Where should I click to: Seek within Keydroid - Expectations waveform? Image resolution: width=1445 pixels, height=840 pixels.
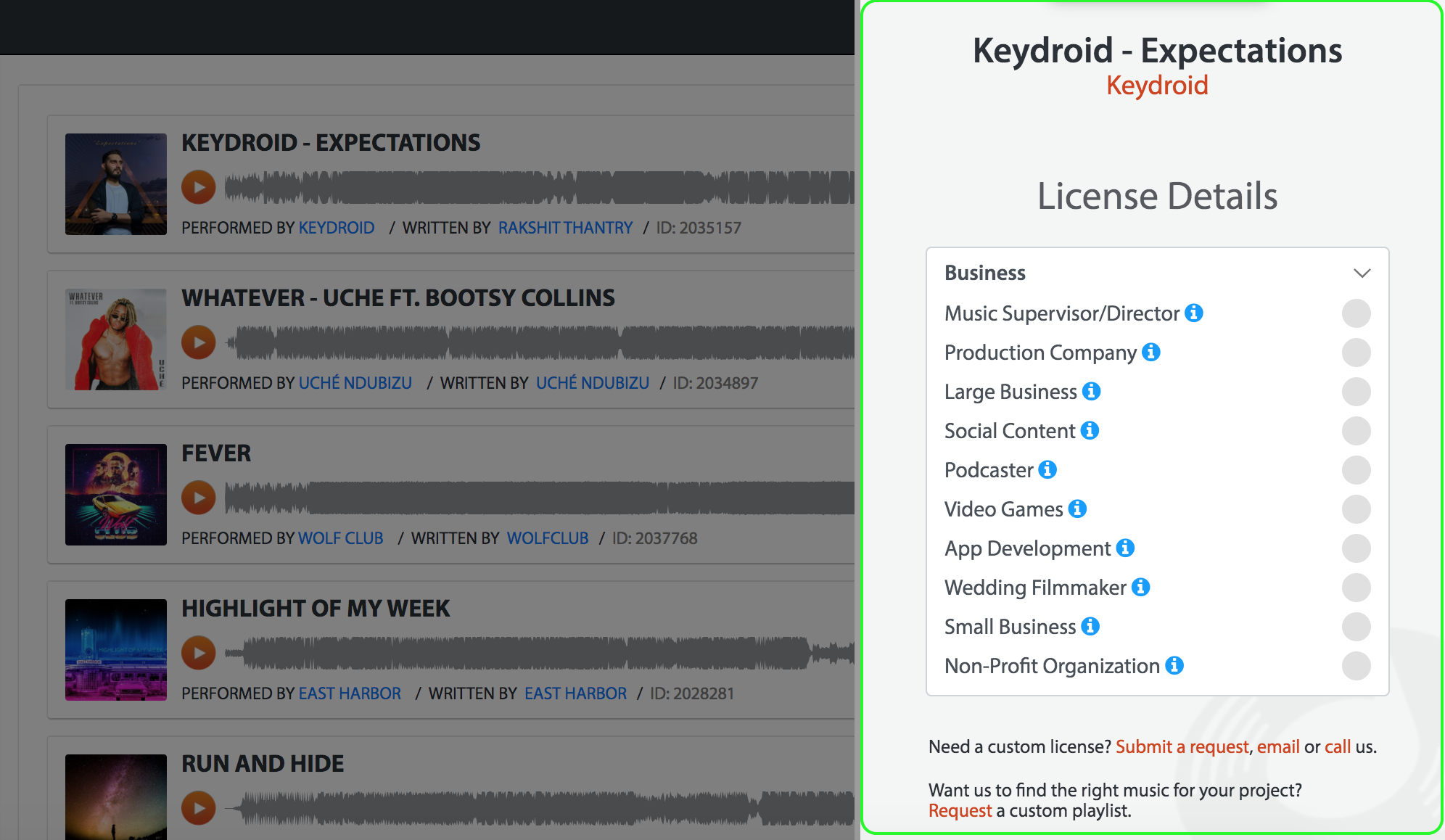click(x=540, y=187)
